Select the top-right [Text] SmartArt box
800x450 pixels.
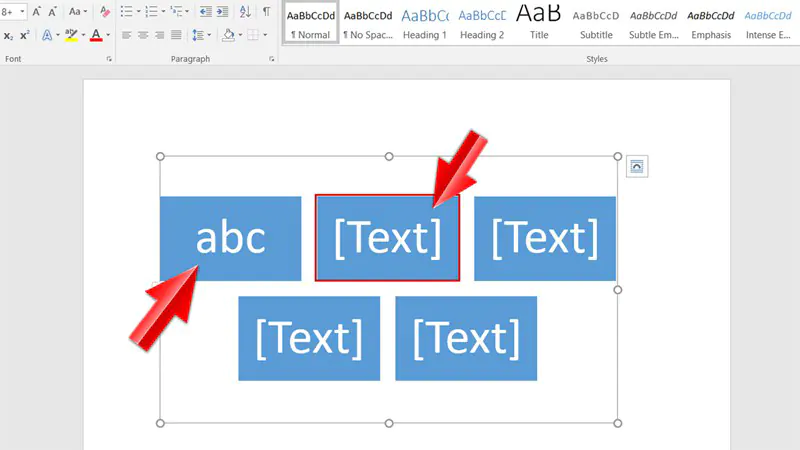(545, 238)
